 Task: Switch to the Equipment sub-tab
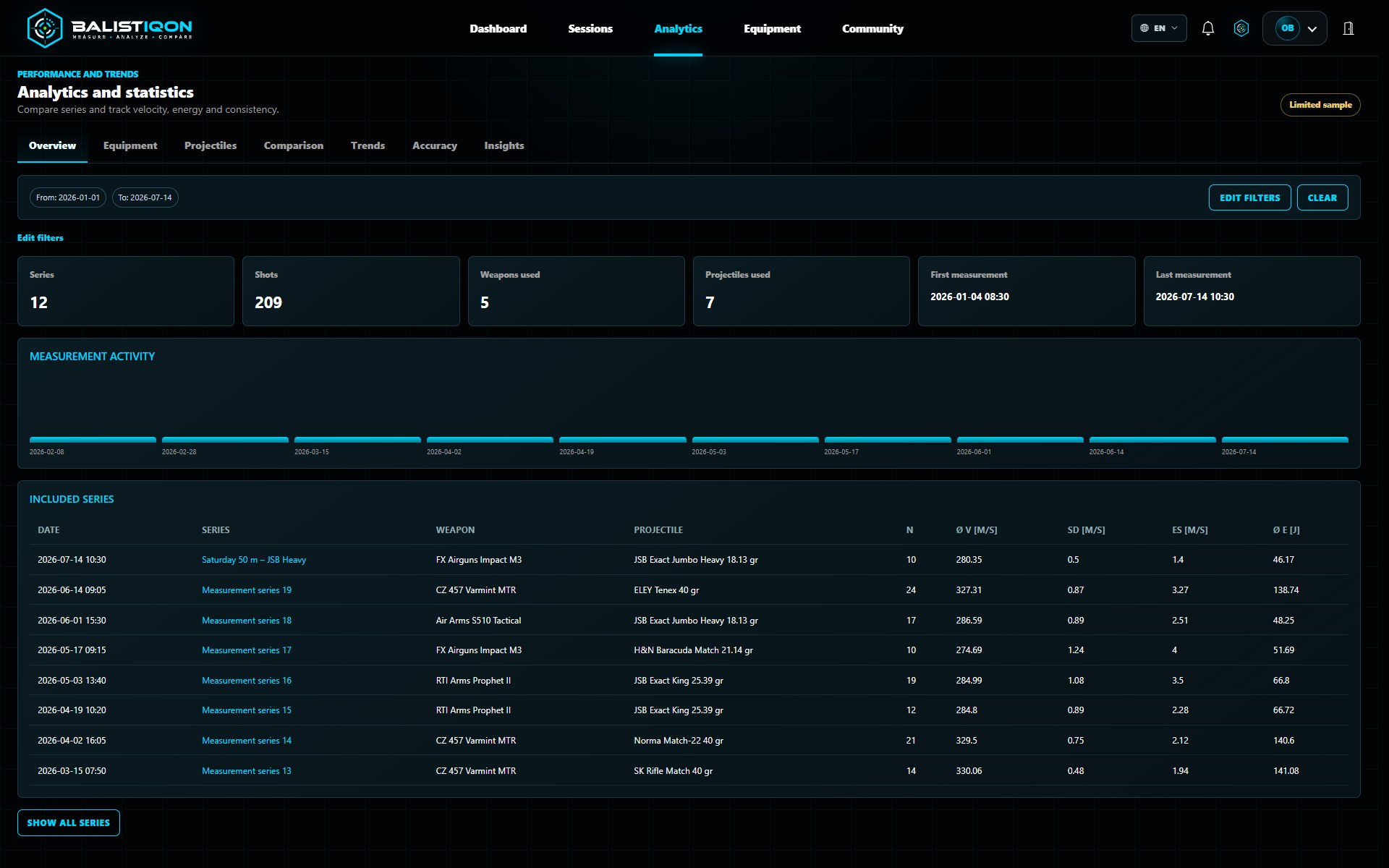pos(130,145)
